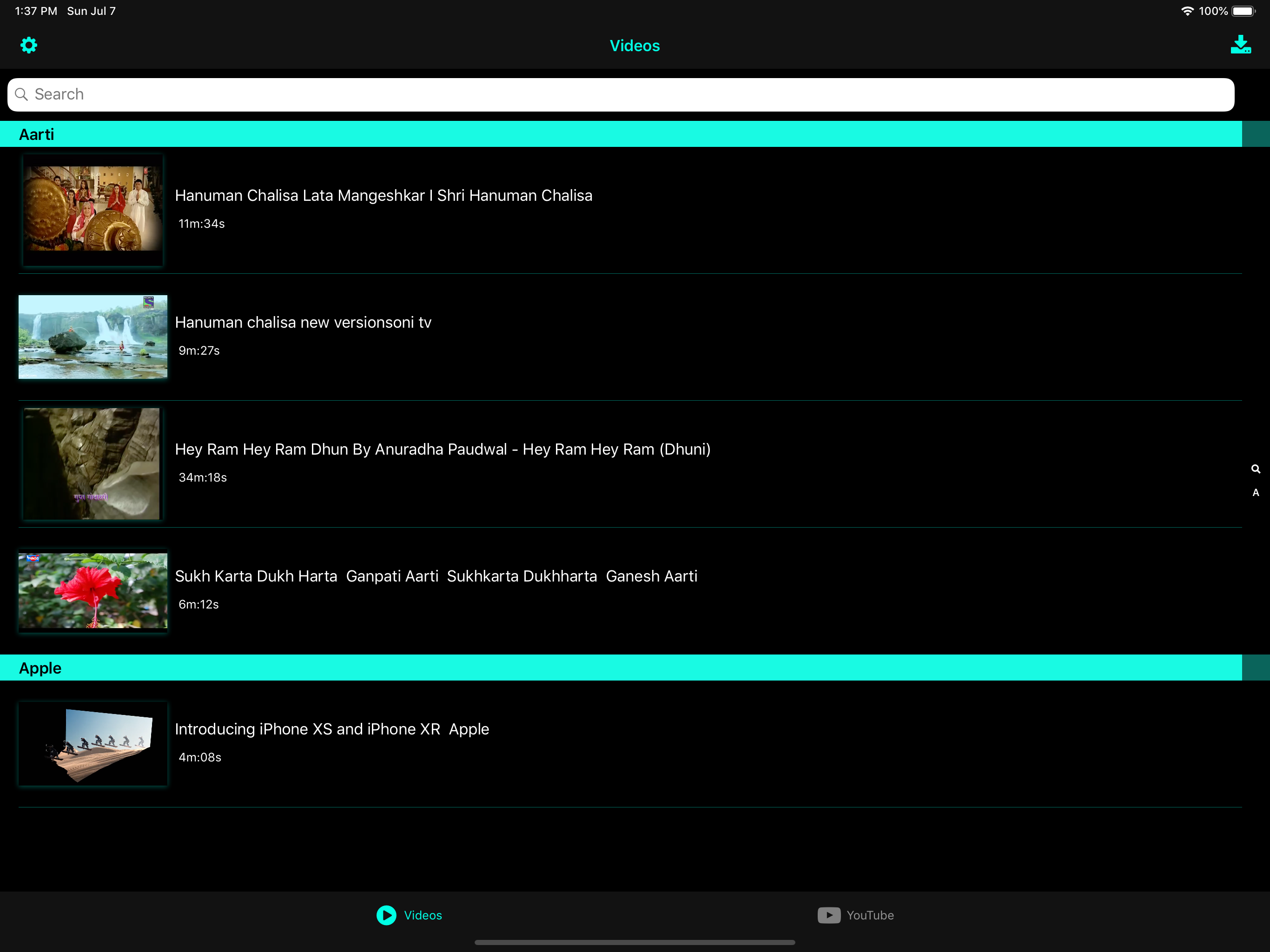Play "Hanuman chalisa new versionsoni tv"
Image resolution: width=1270 pixels, height=952 pixels.
[x=303, y=323]
